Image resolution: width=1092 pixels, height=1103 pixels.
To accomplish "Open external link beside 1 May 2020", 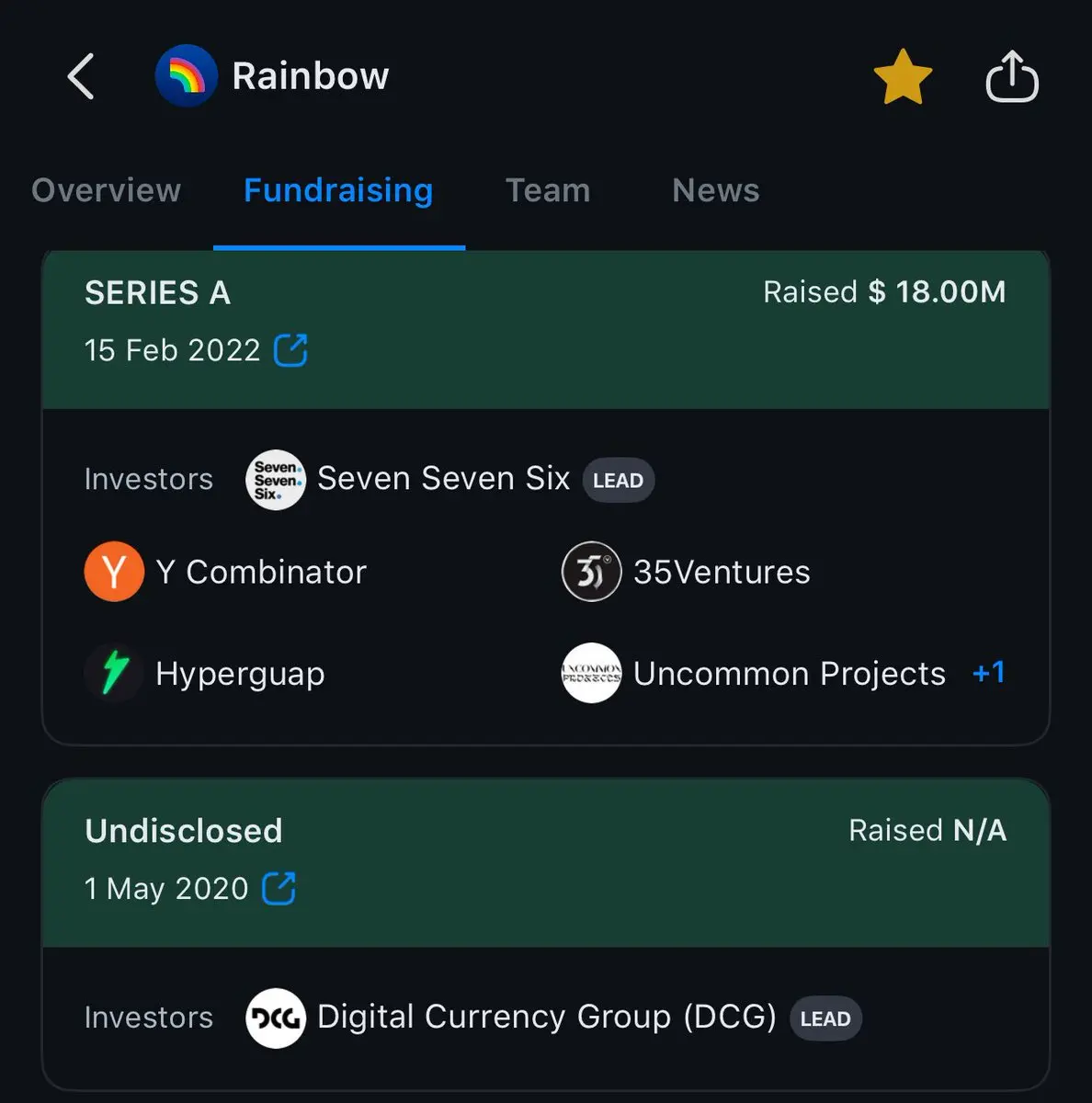I will 279,889.
